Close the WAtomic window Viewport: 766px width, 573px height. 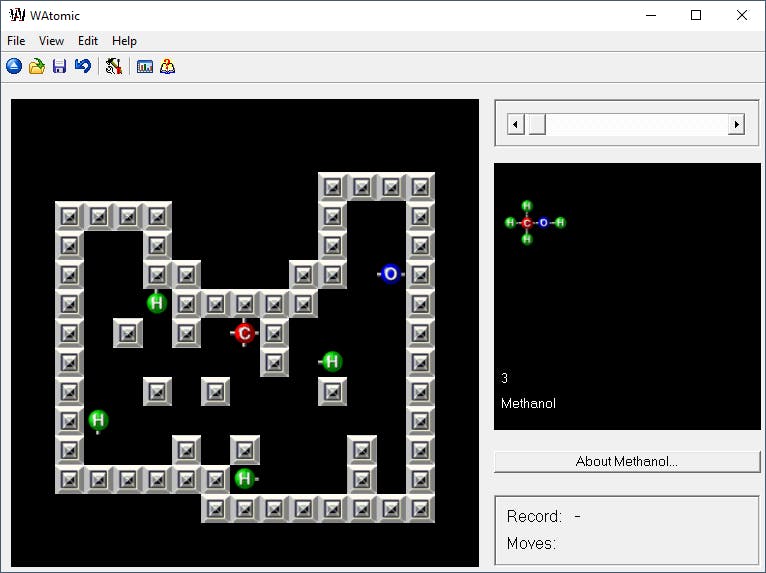[x=742, y=15]
